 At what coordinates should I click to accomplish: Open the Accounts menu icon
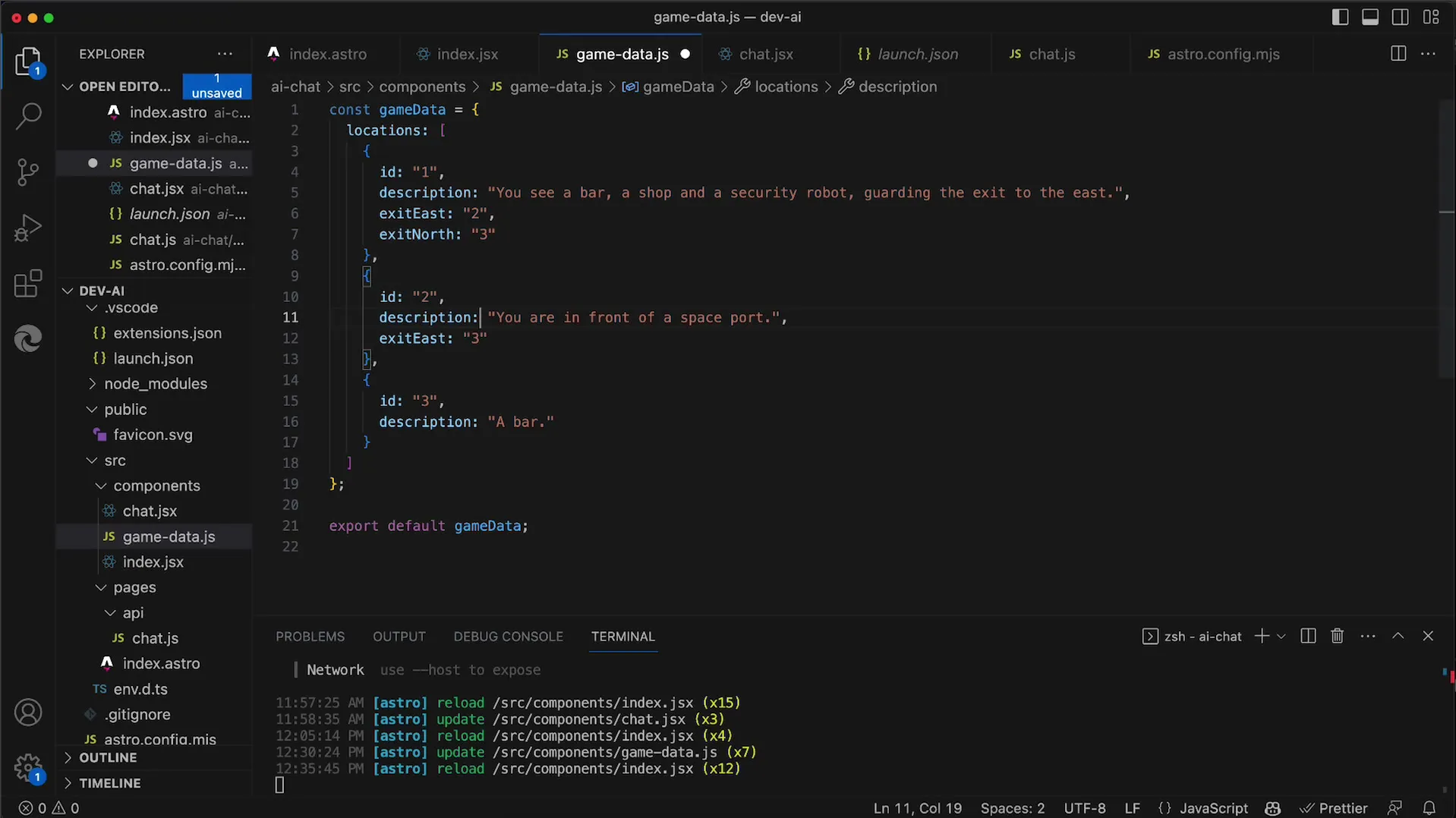point(28,713)
